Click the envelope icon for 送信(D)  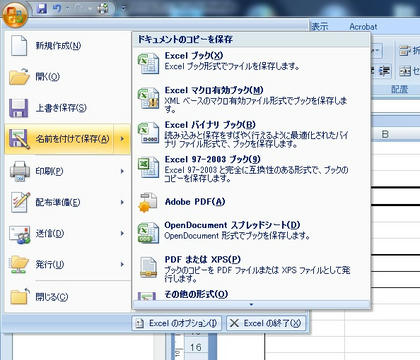click(x=20, y=234)
